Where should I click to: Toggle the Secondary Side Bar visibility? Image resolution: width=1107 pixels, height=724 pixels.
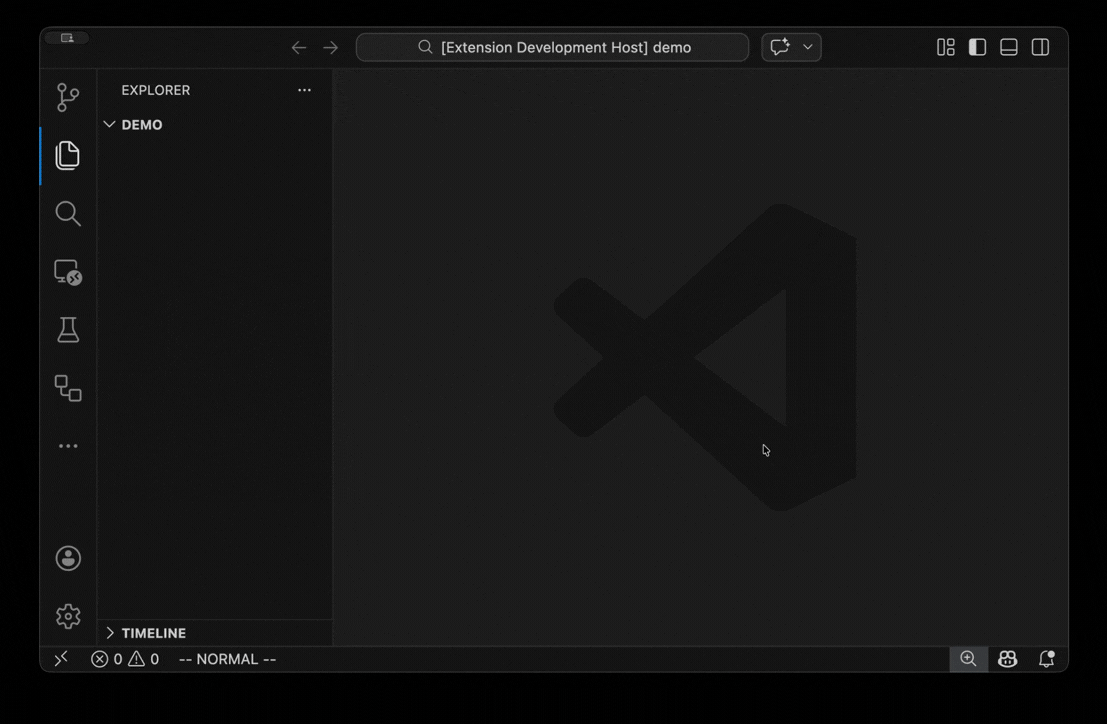(1040, 46)
